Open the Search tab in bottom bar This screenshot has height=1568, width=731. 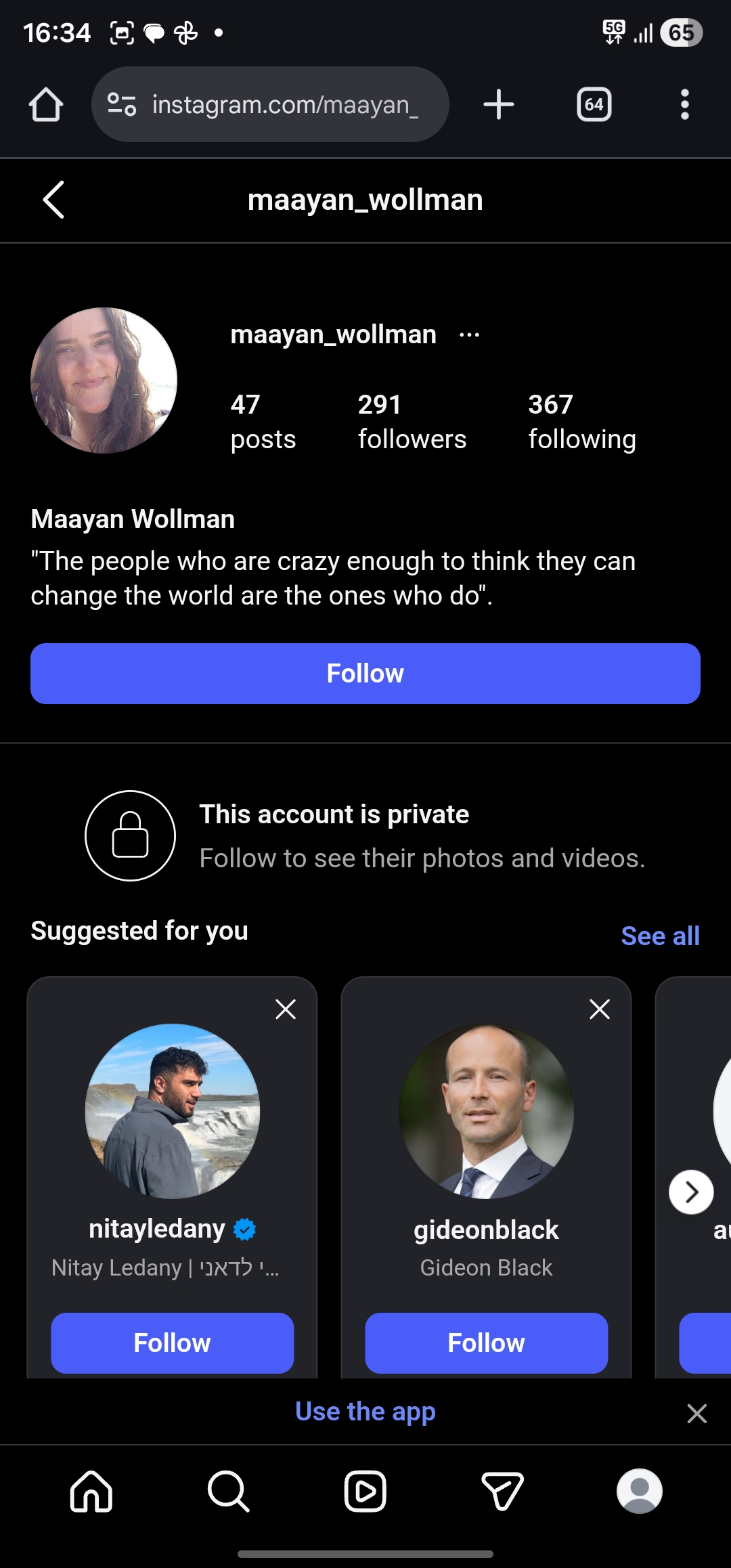[x=228, y=1491]
